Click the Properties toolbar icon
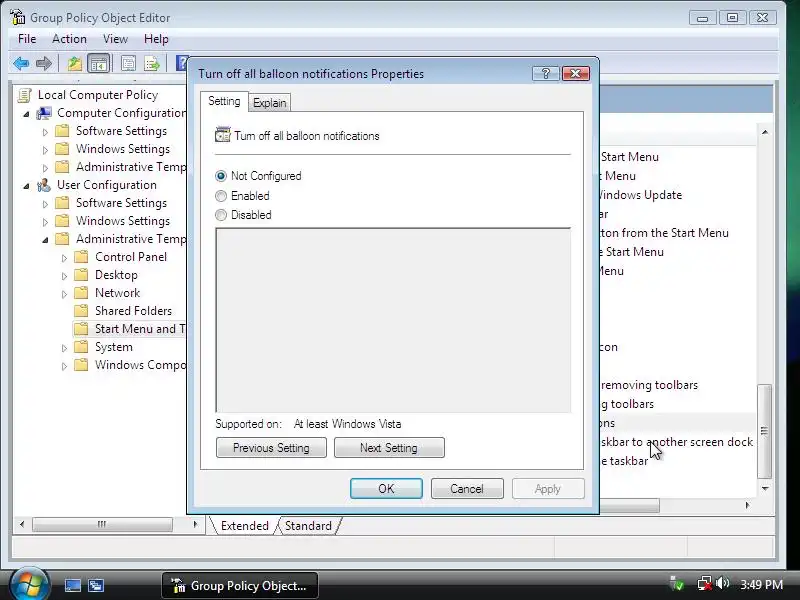Image resolution: width=800 pixels, height=600 pixels. point(128,64)
